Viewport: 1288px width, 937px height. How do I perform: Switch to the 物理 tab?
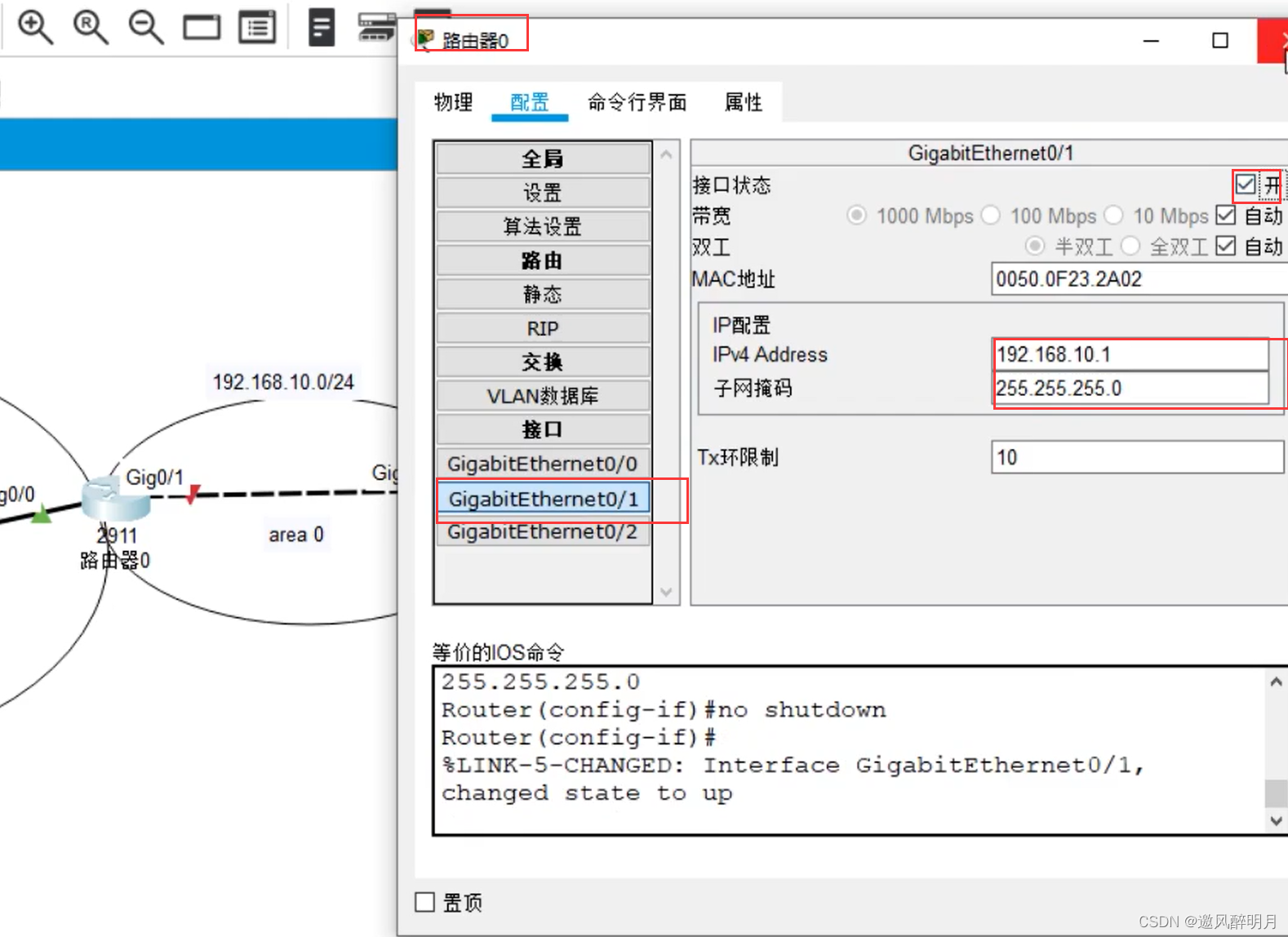point(454,102)
